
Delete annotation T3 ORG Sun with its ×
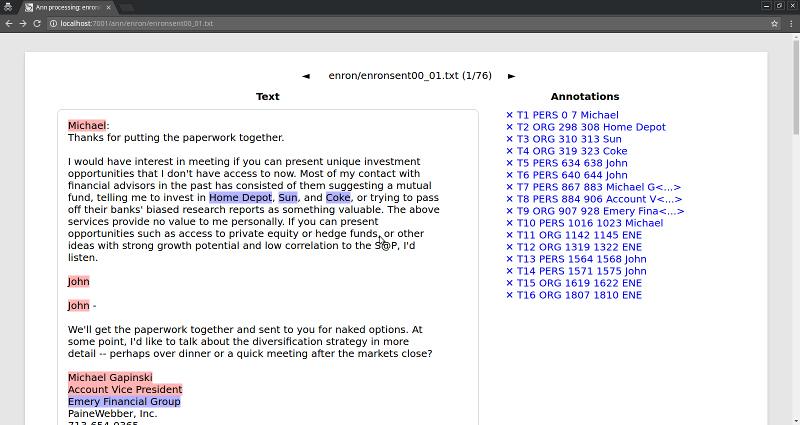[x=509, y=139]
